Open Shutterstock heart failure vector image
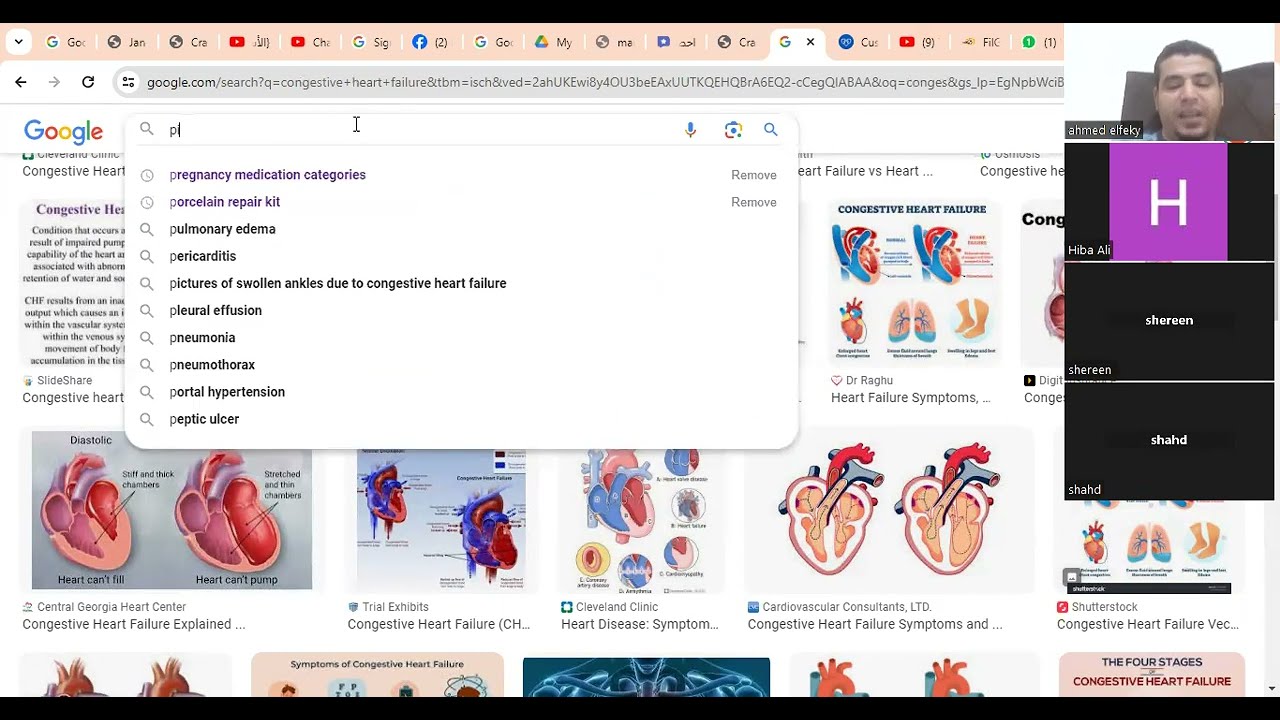The image size is (1280, 720). coord(1148,545)
